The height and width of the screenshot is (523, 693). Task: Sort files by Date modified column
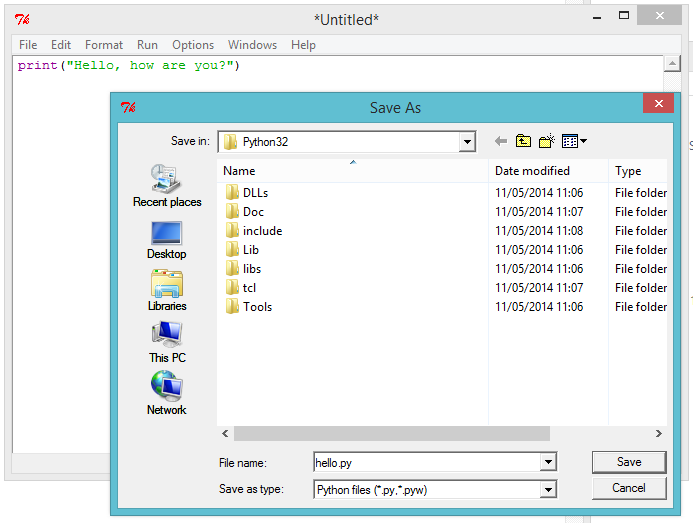coord(548,171)
